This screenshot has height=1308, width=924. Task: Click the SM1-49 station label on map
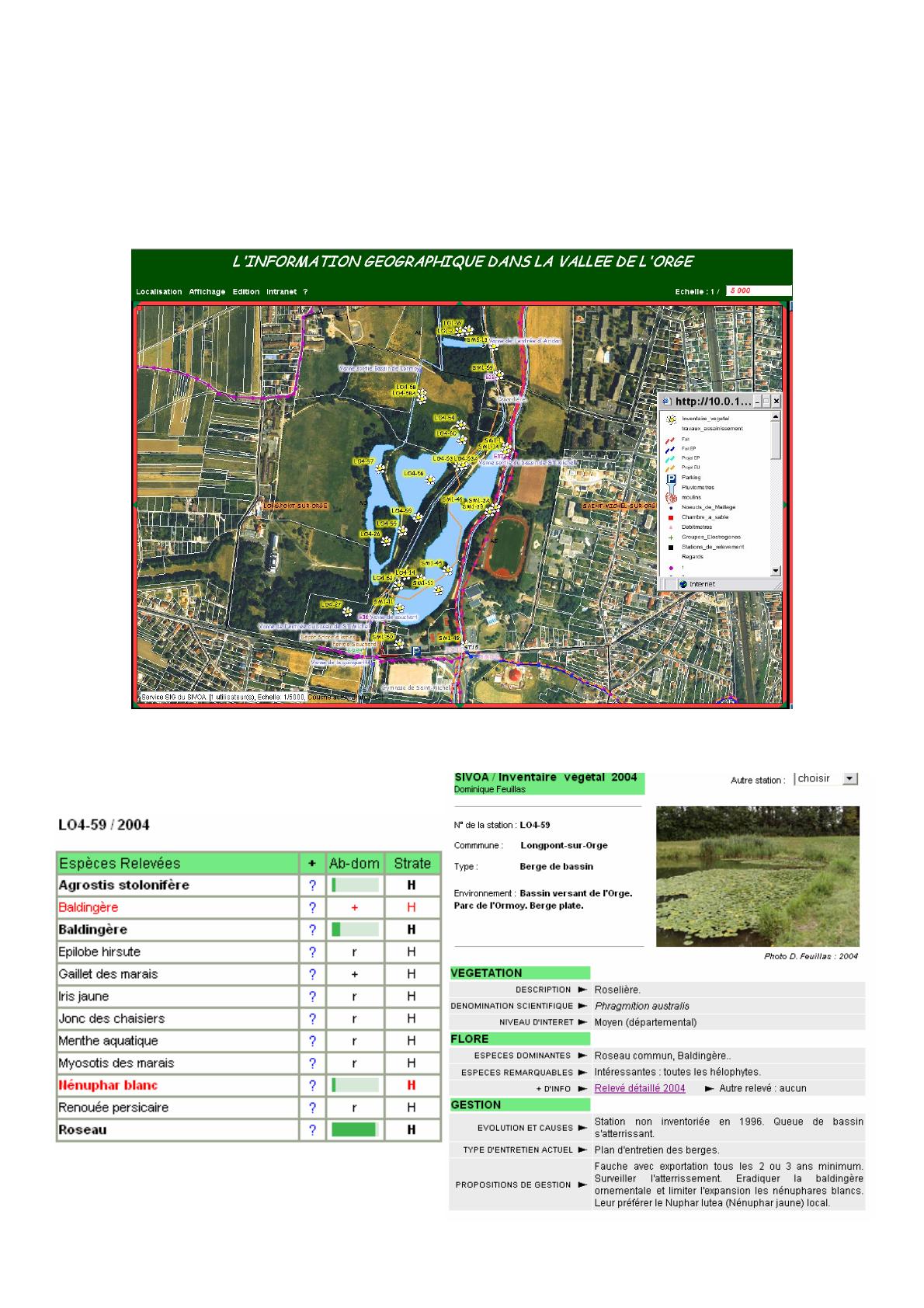[x=450, y=638]
